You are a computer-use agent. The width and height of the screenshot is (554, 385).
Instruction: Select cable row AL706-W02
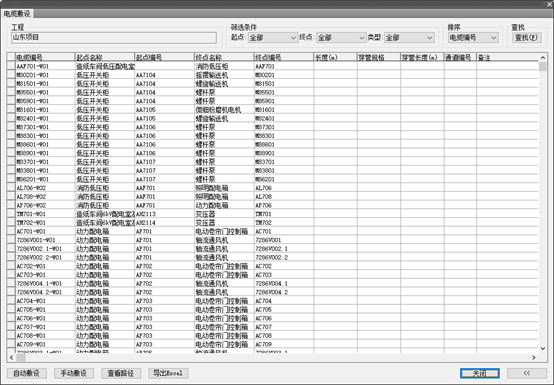pos(272,188)
